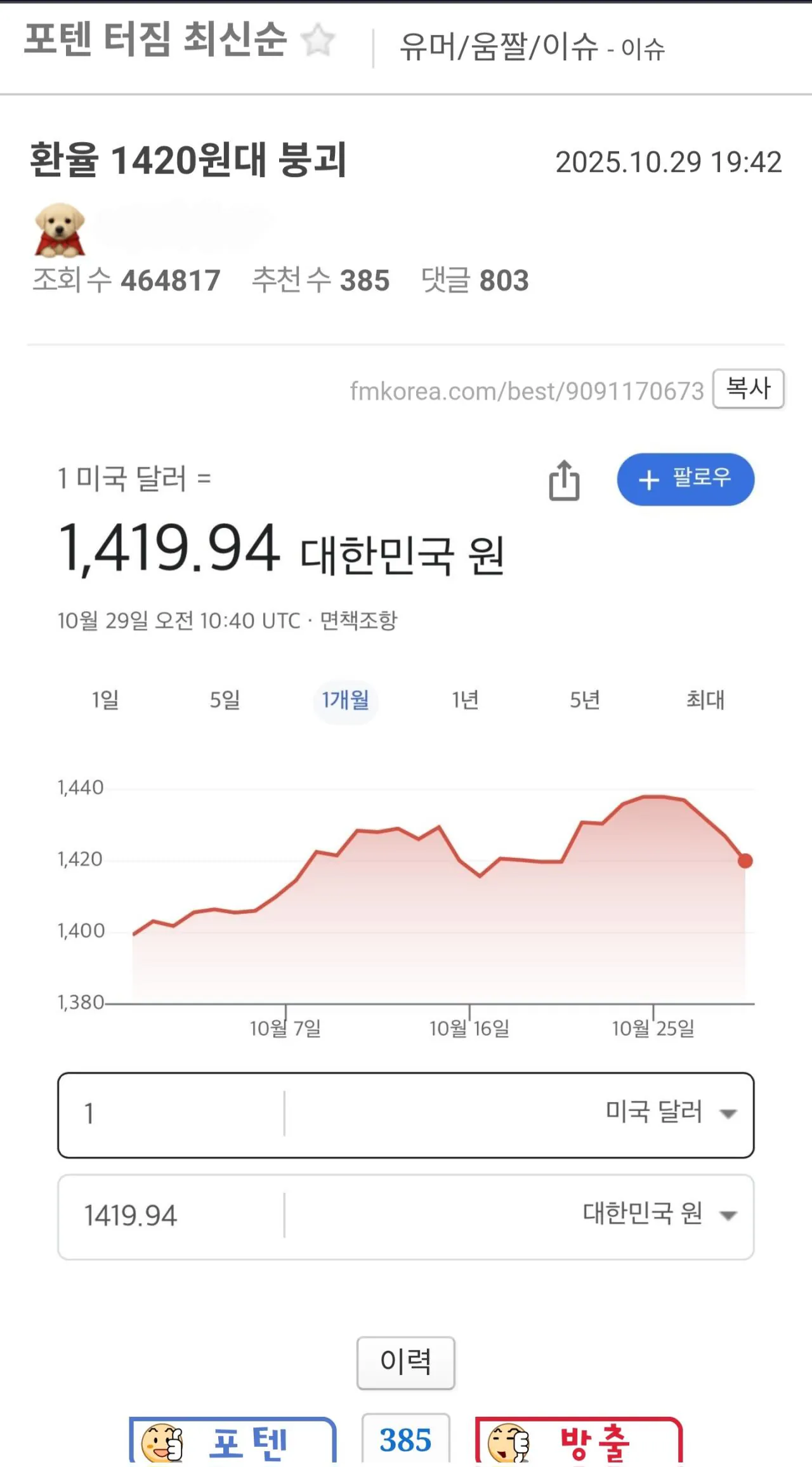Show the 최대 maximum chart range
Viewport: 812px width, 1467px height.
coord(705,700)
